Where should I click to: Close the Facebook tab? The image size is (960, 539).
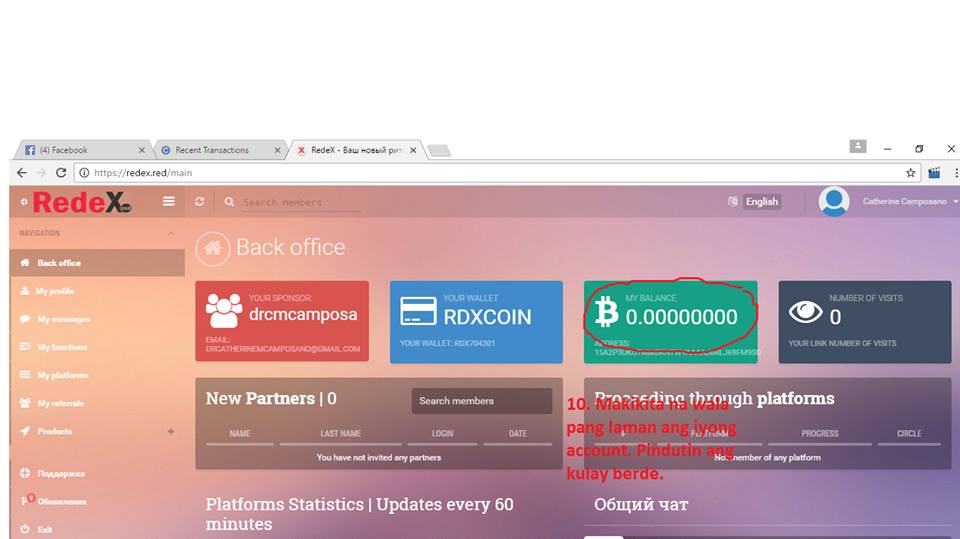141,150
